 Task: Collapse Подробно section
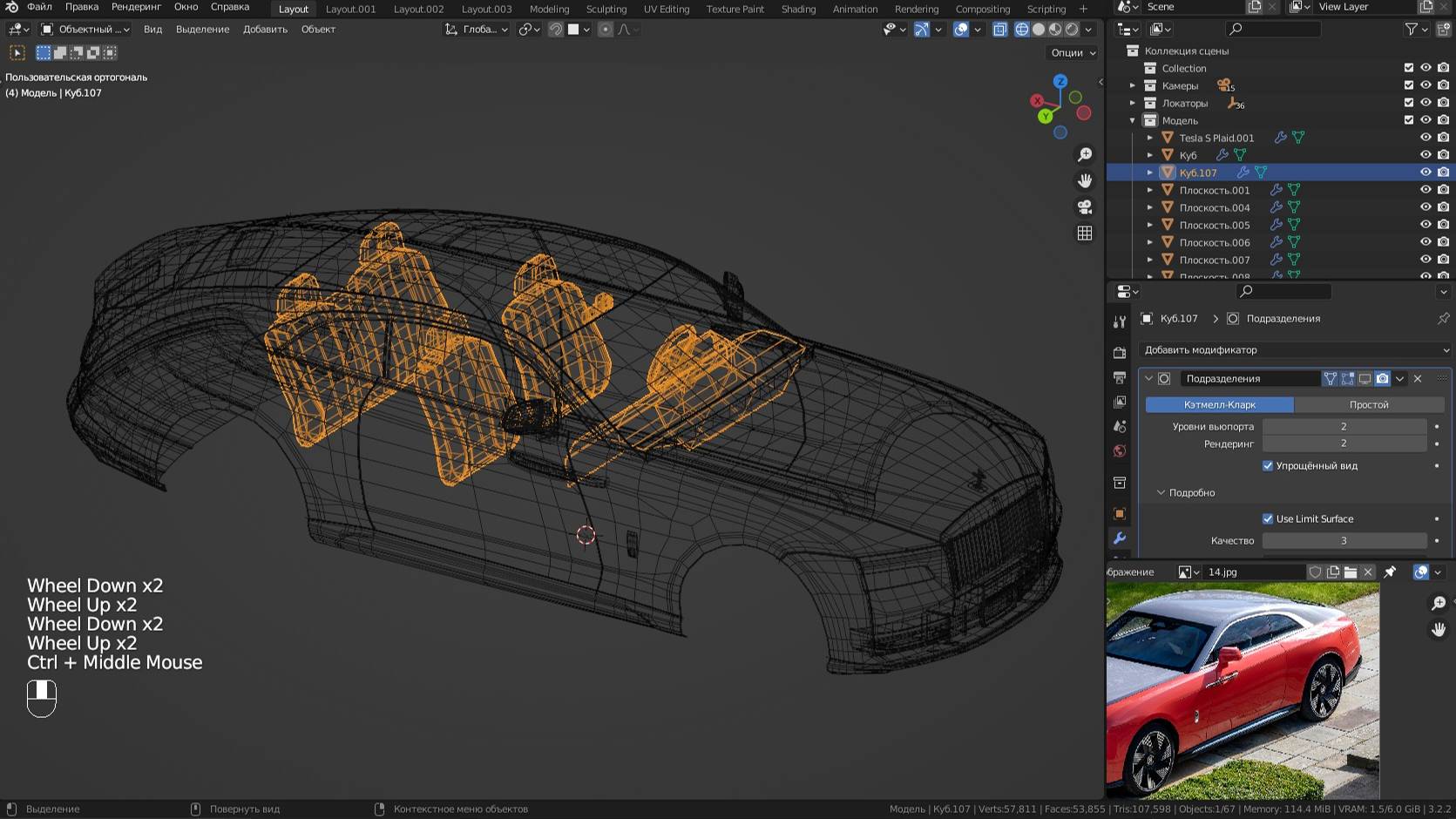tap(1161, 492)
